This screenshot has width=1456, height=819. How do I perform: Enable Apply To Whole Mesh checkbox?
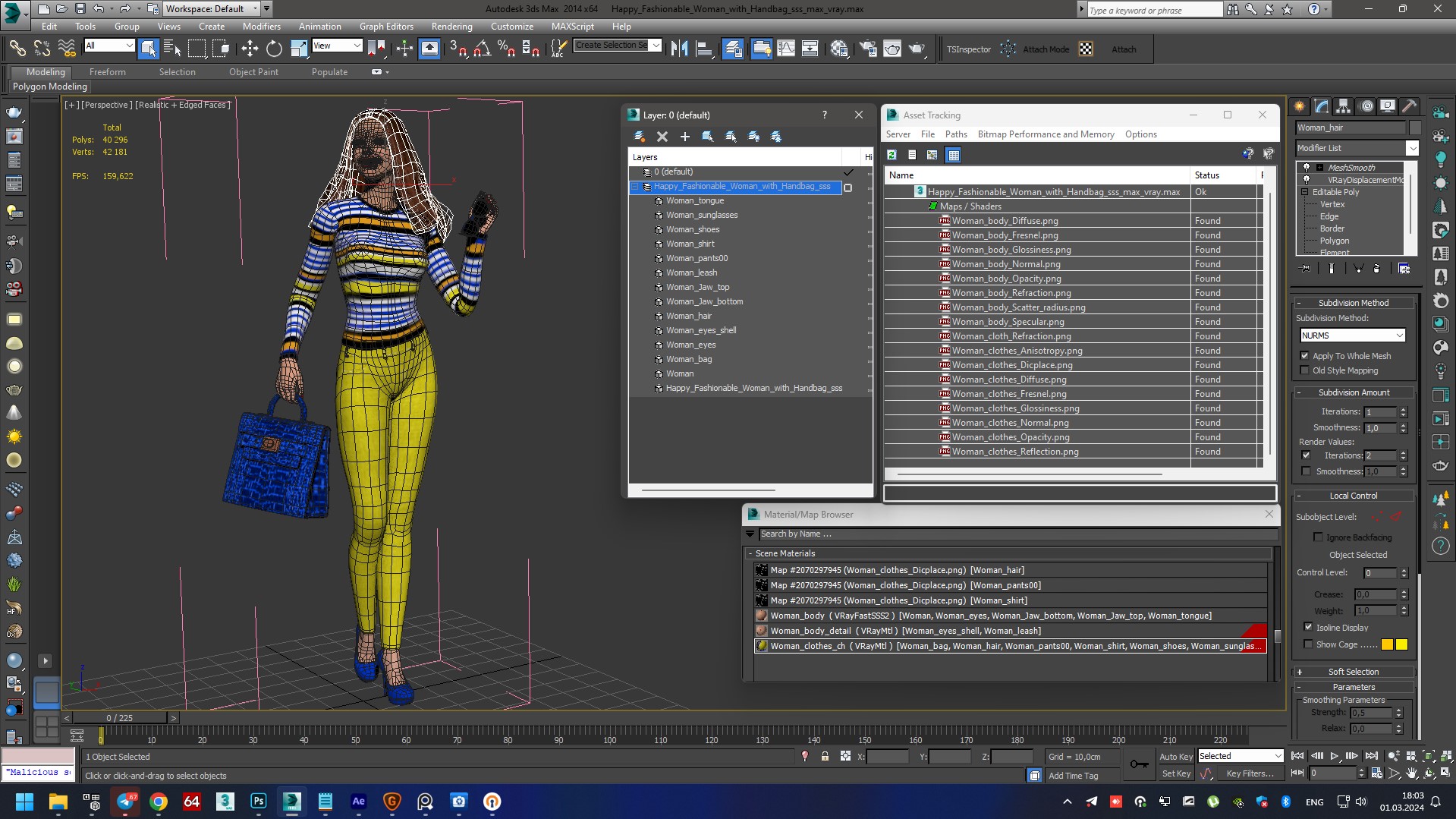click(x=1305, y=356)
